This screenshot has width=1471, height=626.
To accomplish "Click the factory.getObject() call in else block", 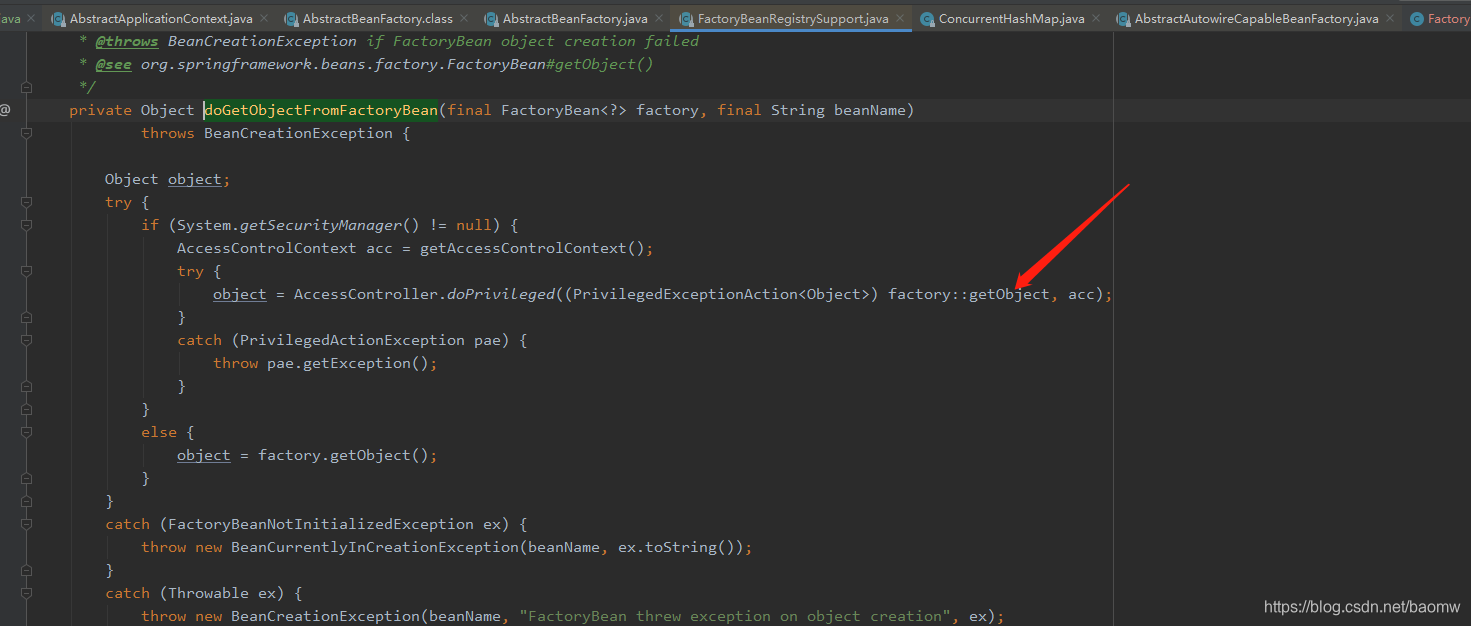I will point(343,455).
